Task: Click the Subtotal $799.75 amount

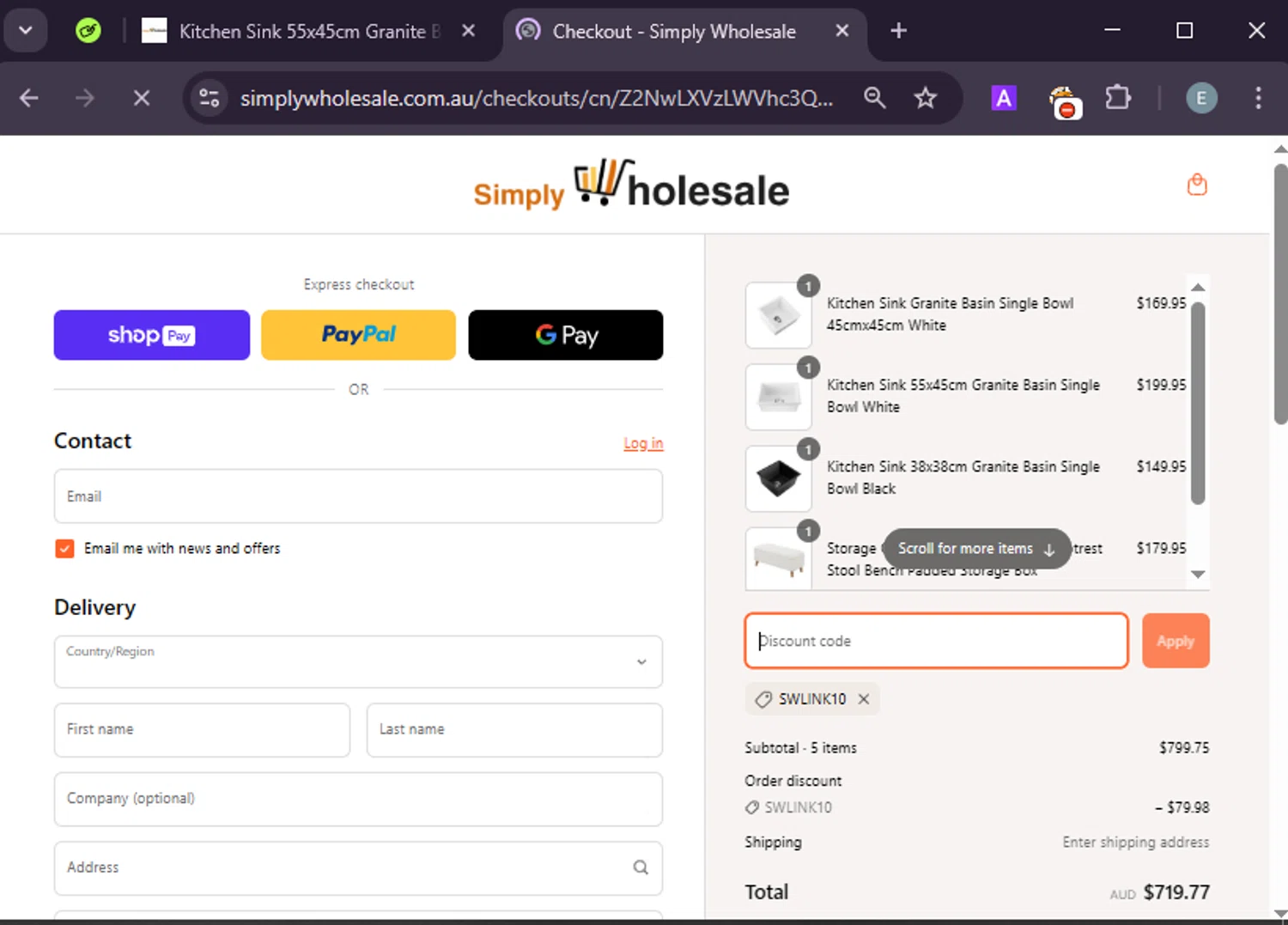Action: tap(1184, 748)
